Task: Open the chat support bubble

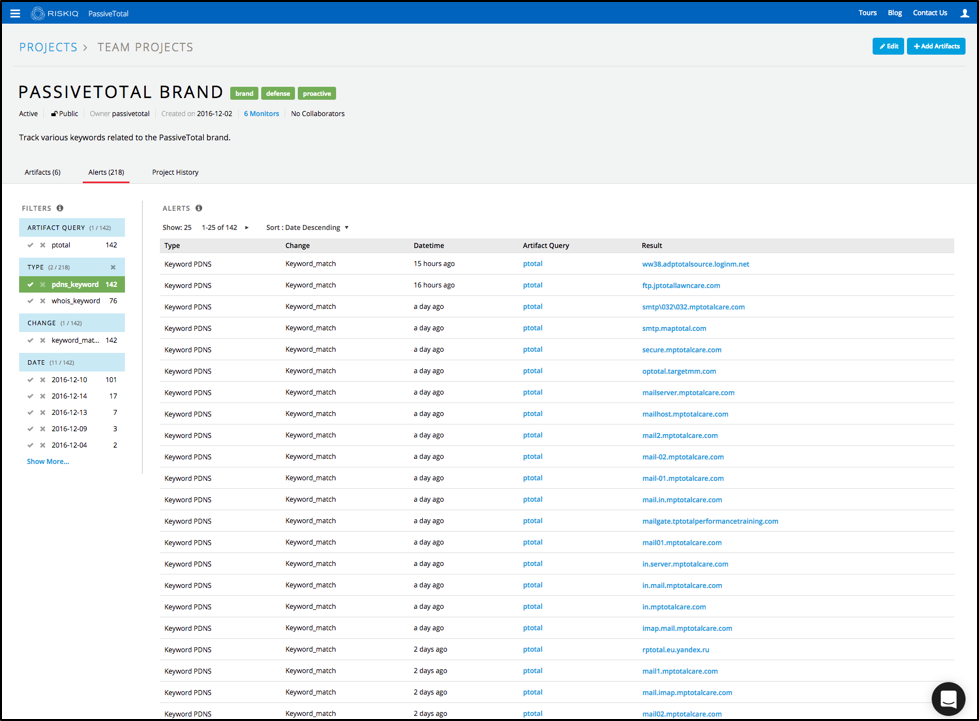Action: click(x=948, y=699)
